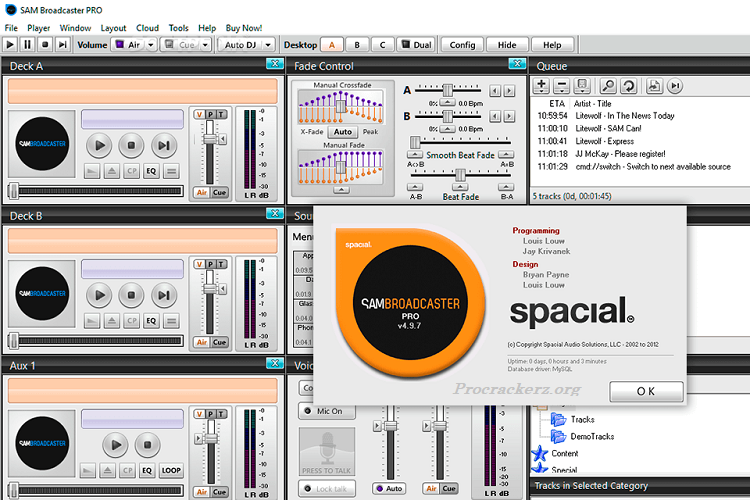Click the play button on Deck A

pos(99,145)
